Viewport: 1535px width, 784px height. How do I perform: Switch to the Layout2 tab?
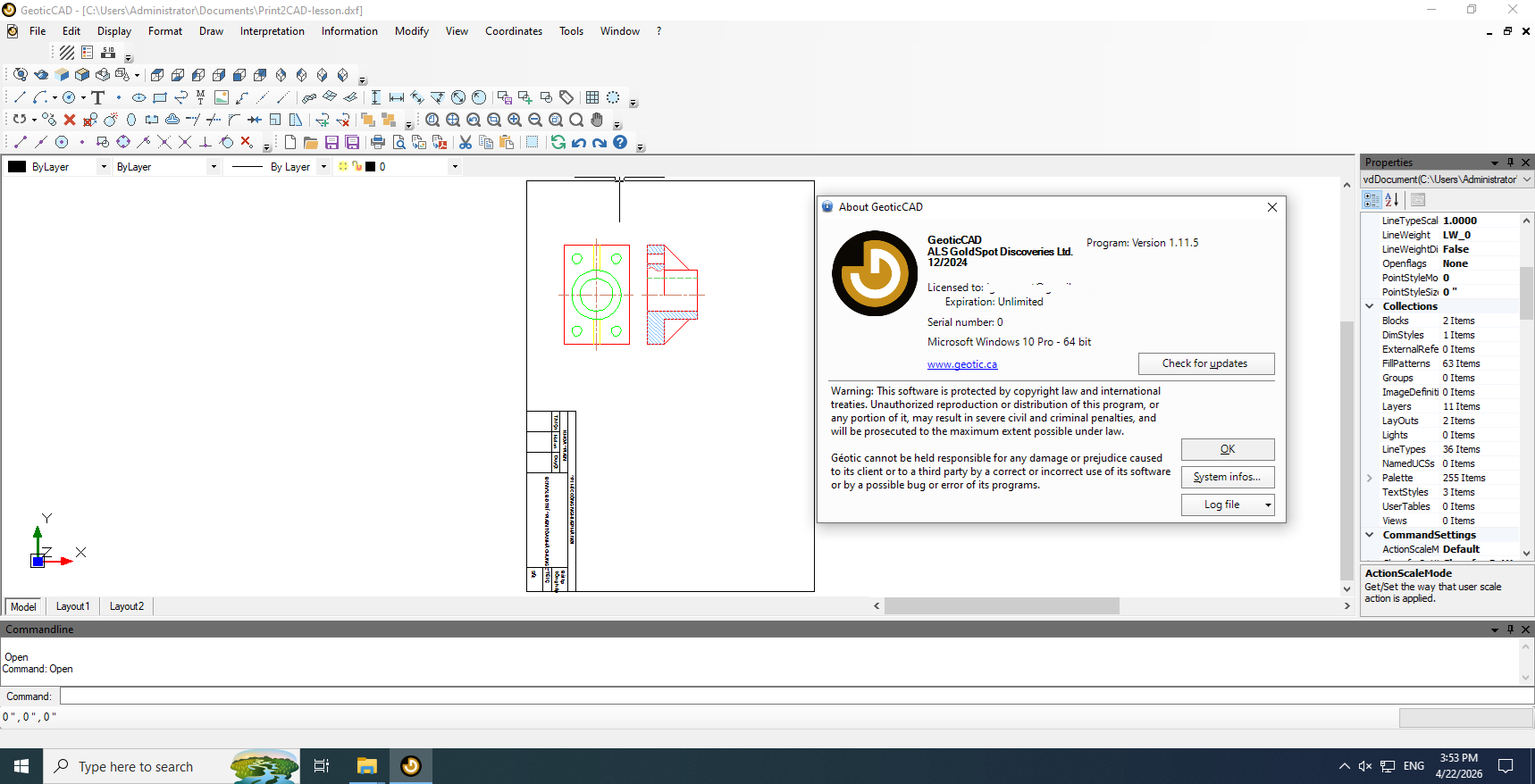tap(127, 606)
